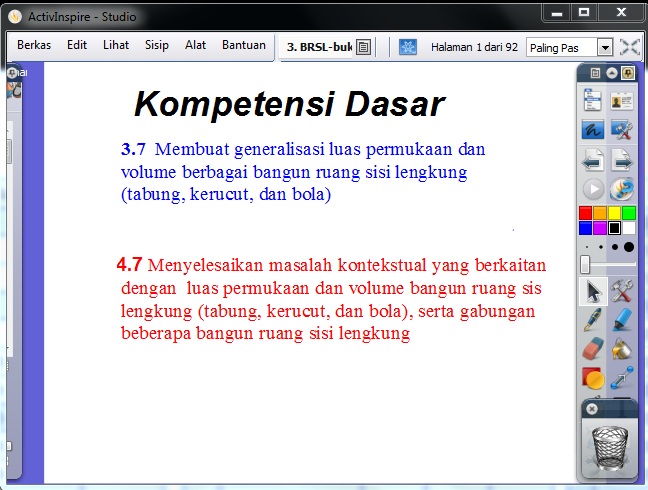Image resolution: width=648 pixels, height=490 pixels.
Task: Select the Highlighter tool
Action: [623, 320]
